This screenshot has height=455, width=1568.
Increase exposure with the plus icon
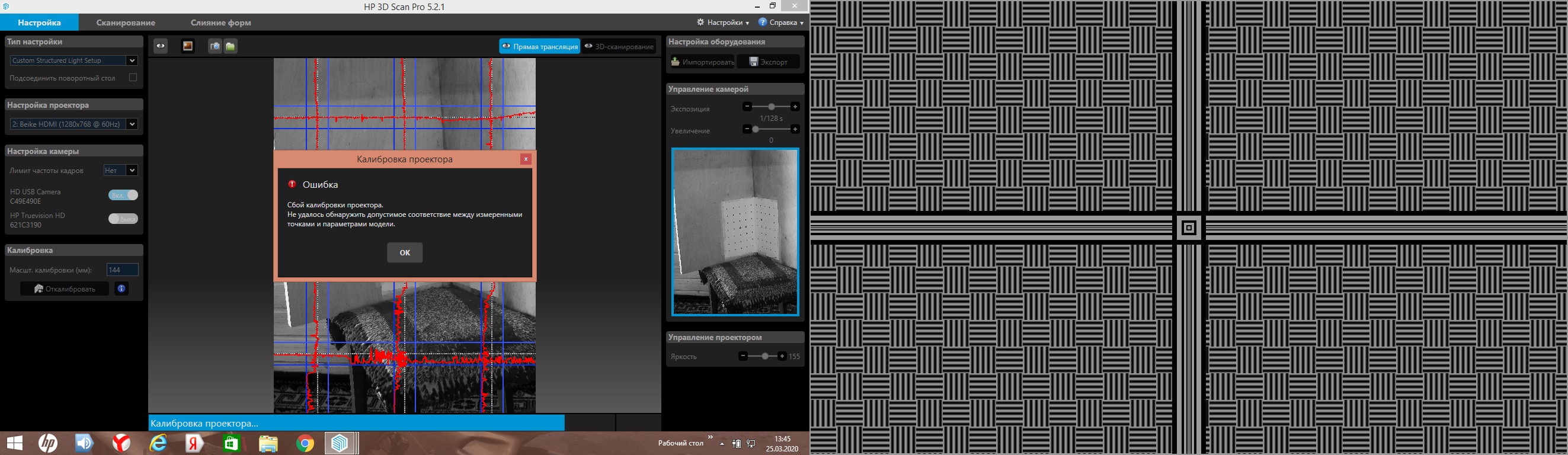click(x=795, y=107)
